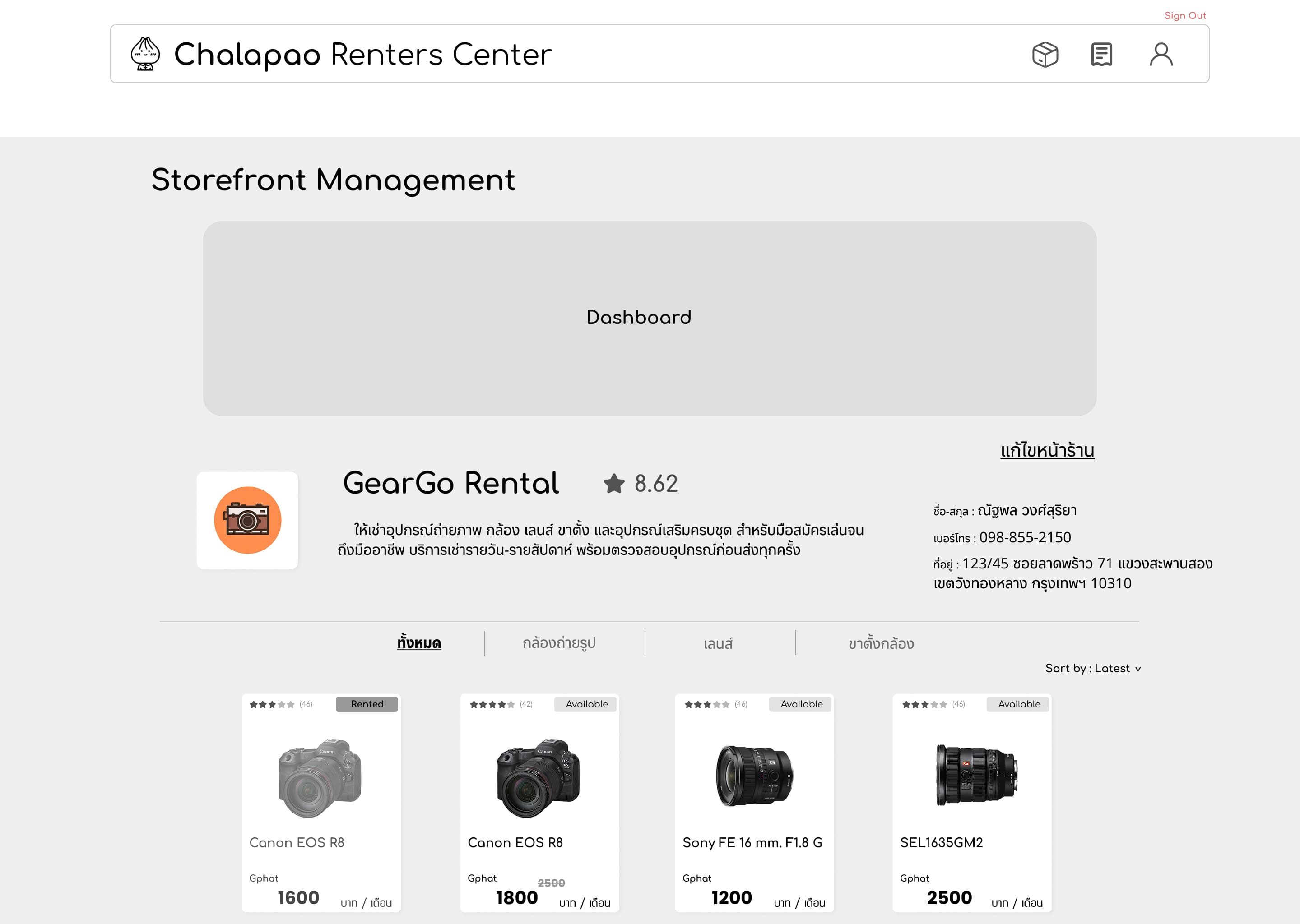Viewport: 1300px width, 924px height.
Task: Open the orders receipt icon
Action: click(1101, 55)
